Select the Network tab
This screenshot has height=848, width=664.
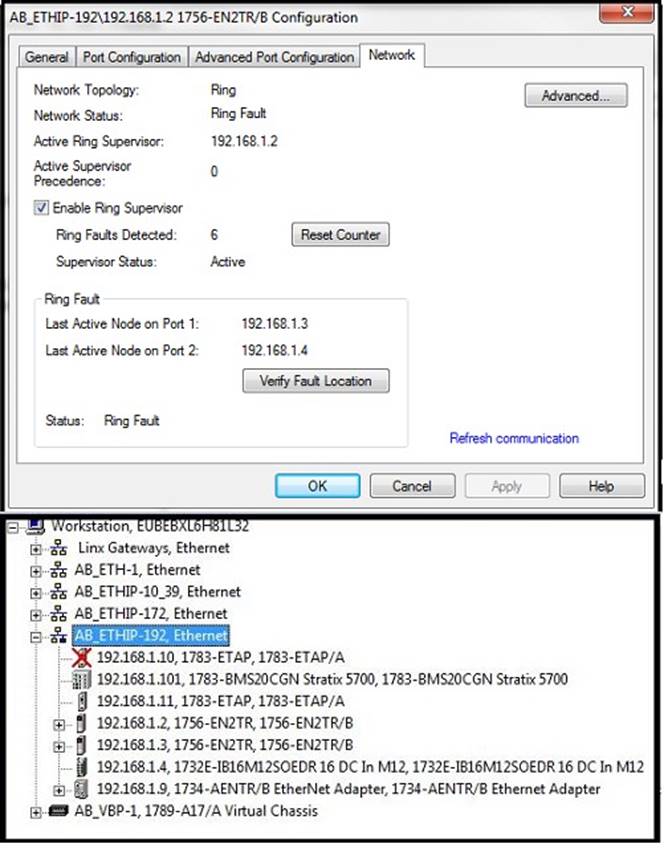pyautogui.click(x=391, y=55)
